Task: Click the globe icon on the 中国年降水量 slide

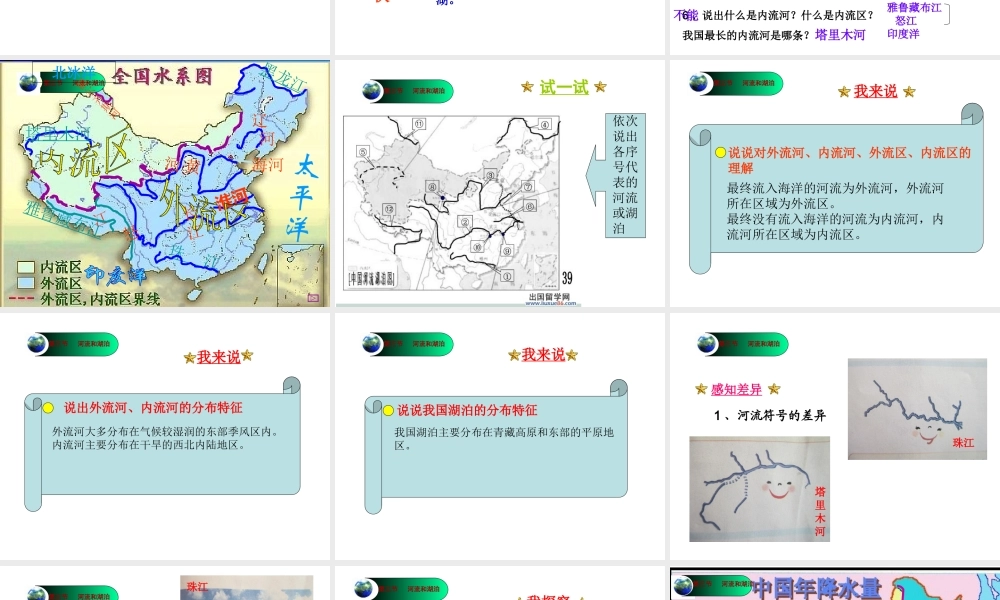Action: 683,585
